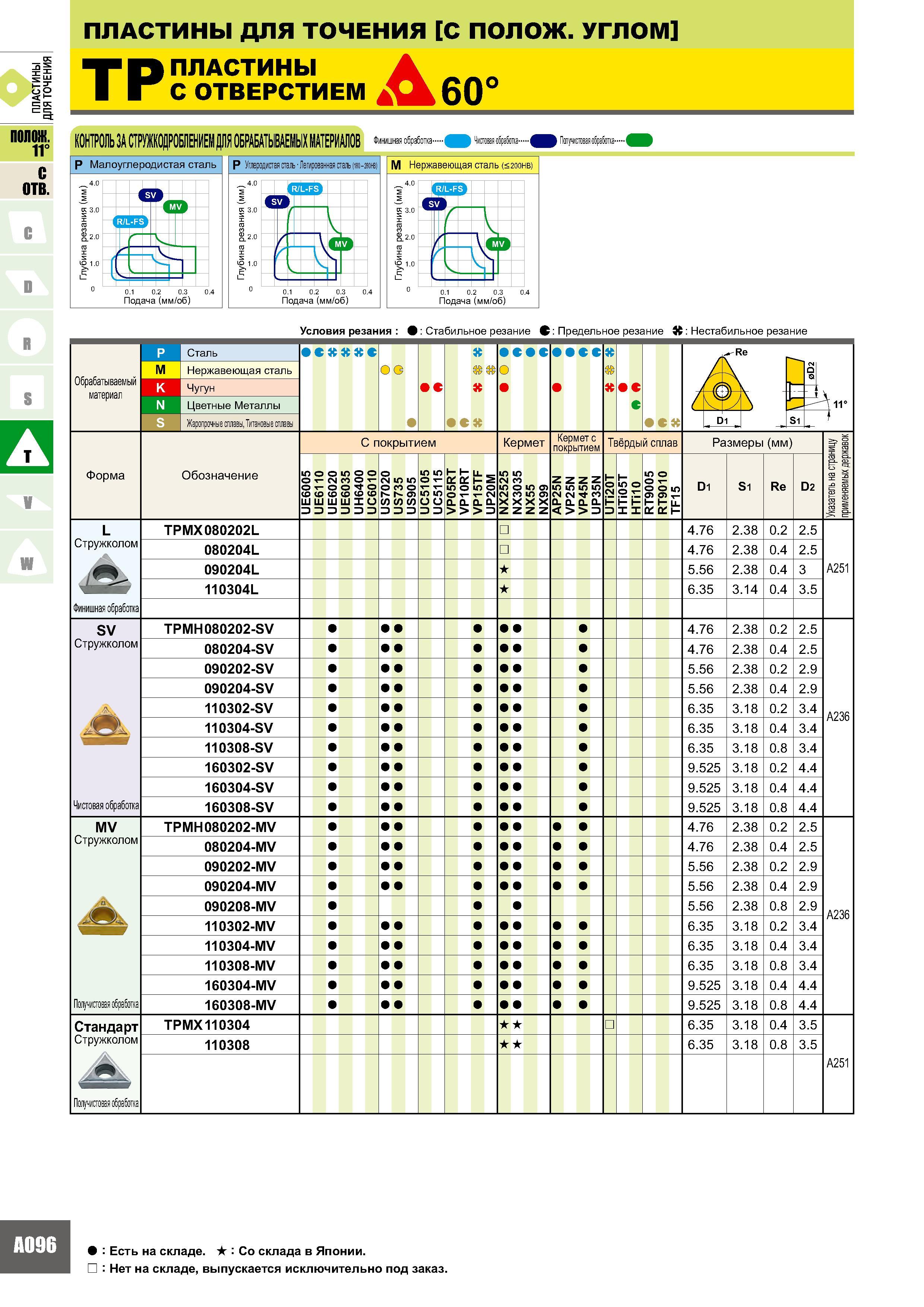Click the Нержавеющая сталь chip control chart
Screen dimensions: 924x1307
[463, 232]
